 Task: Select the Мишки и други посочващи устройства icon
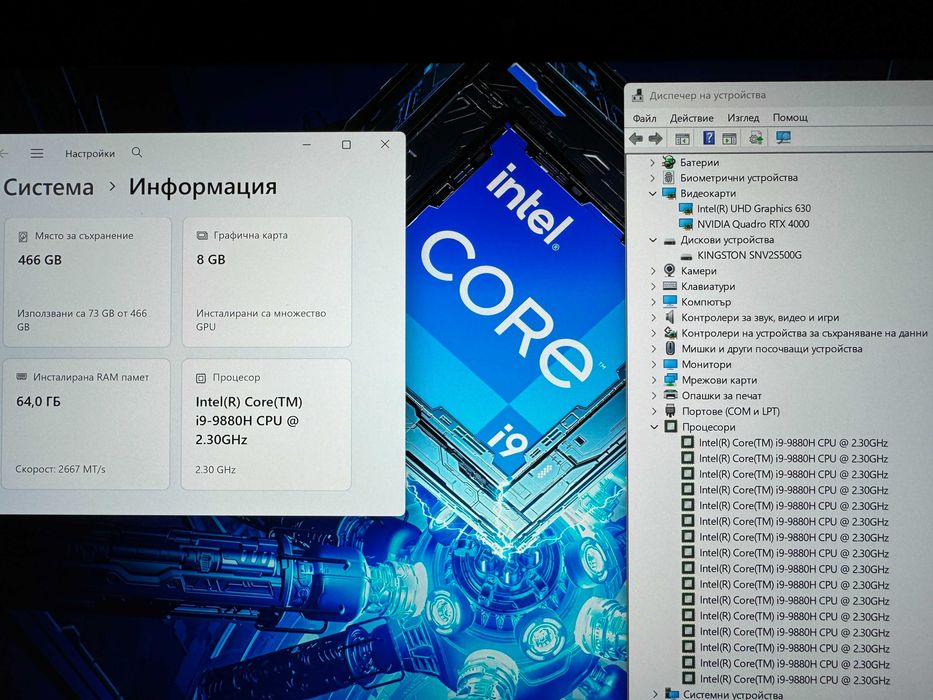(671, 348)
